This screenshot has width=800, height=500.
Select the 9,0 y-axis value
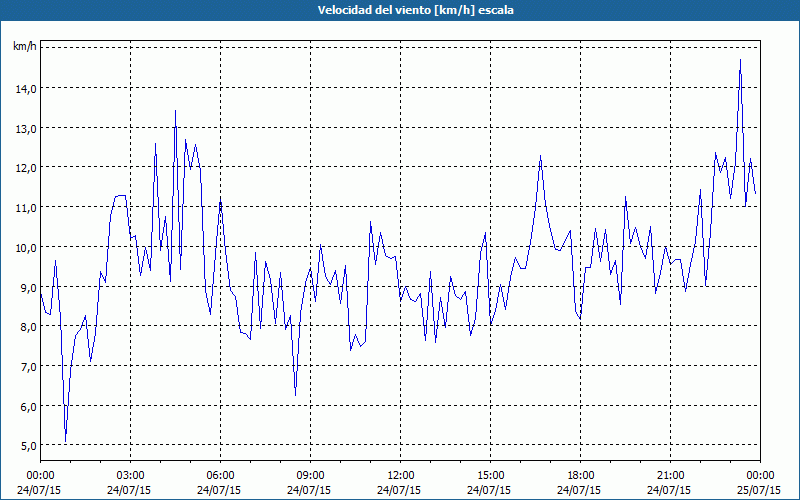tap(28, 287)
